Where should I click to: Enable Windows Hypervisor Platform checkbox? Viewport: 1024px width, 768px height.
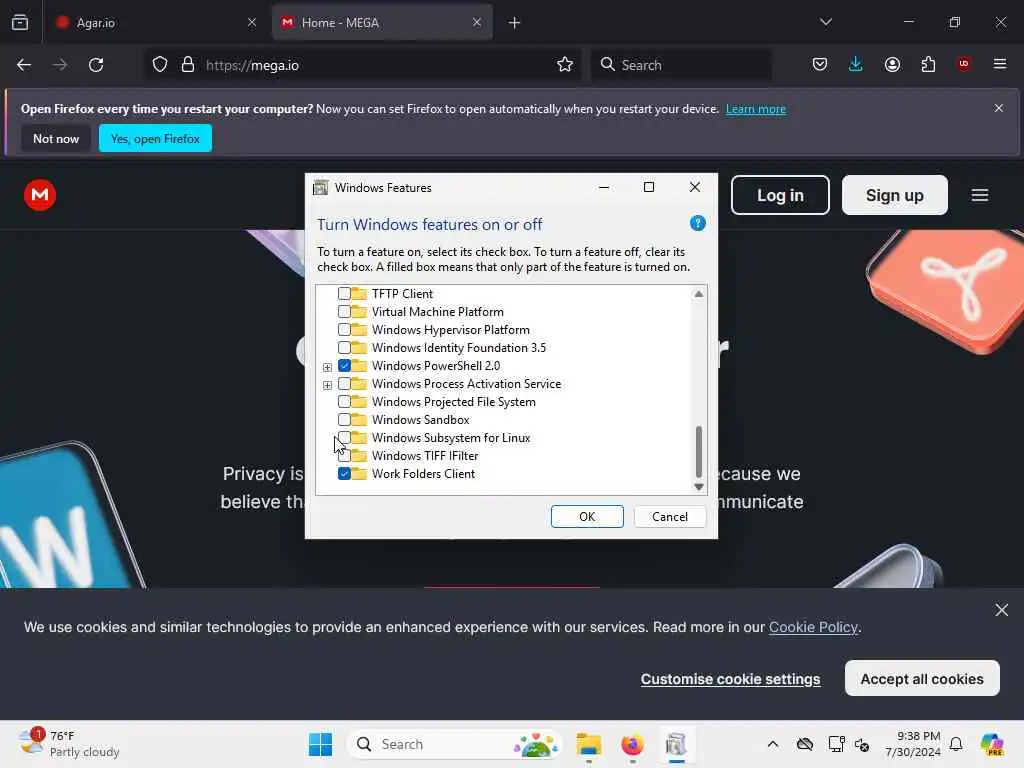tap(344, 330)
